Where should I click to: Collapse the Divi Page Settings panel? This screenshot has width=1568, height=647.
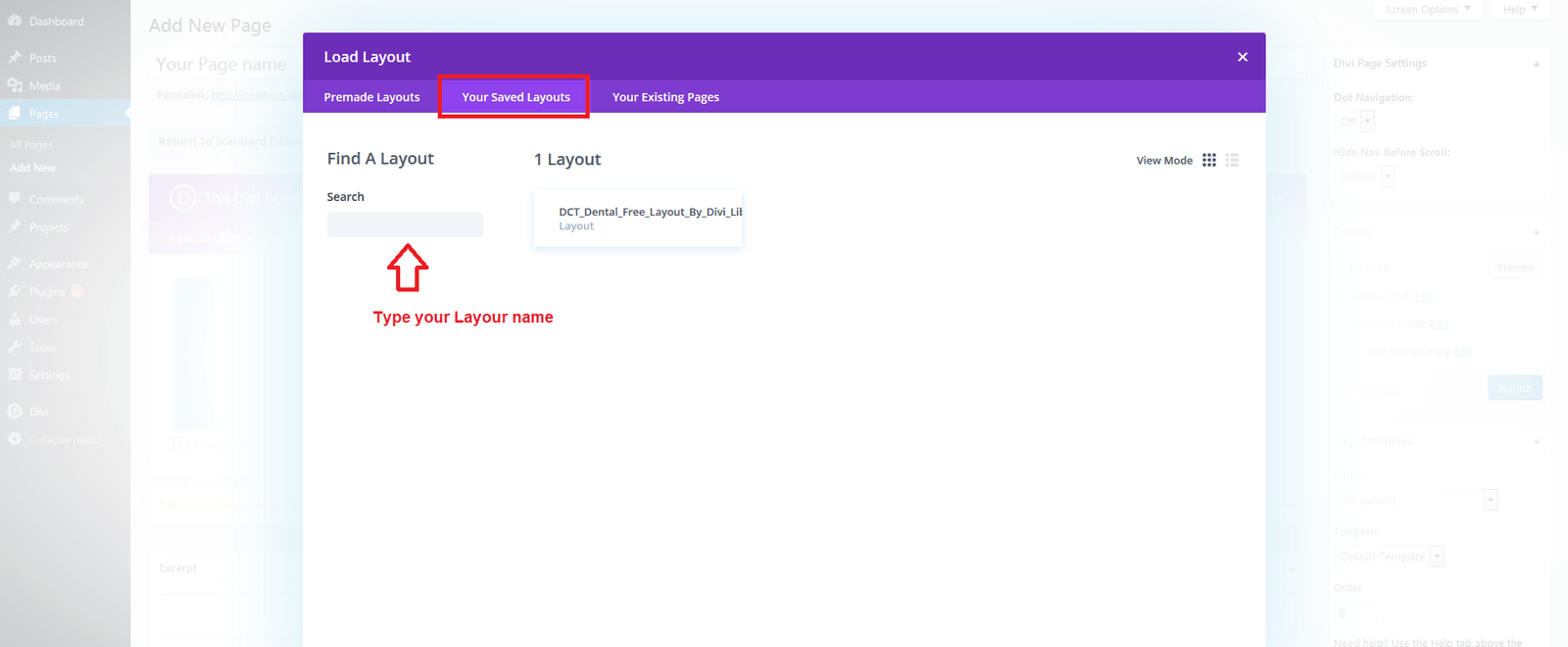pos(1537,64)
